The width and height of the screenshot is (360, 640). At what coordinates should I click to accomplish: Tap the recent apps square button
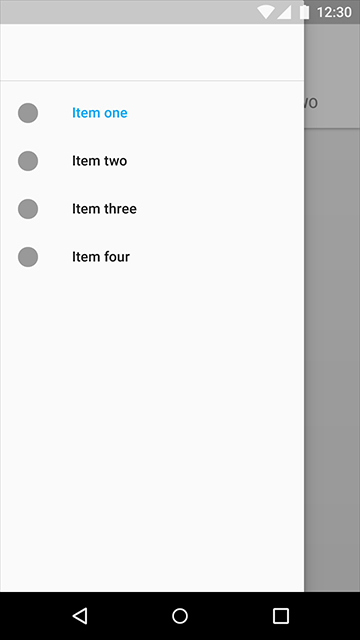coord(280,616)
